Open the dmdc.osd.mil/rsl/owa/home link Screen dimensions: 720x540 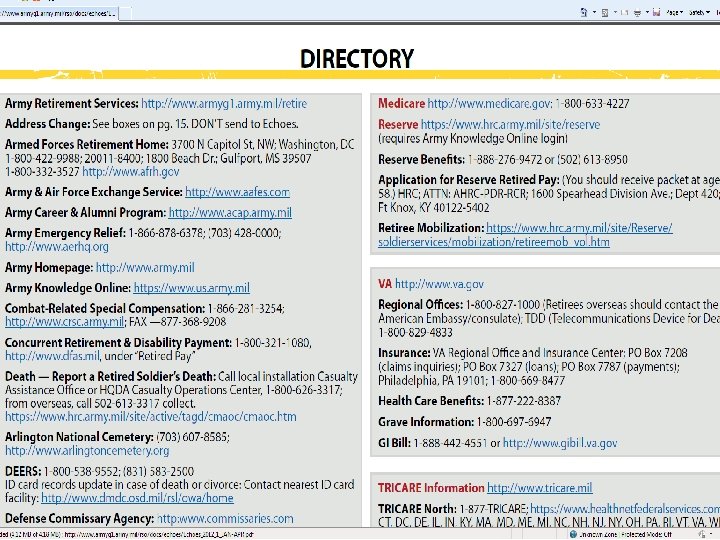click(x=137, y=498)
